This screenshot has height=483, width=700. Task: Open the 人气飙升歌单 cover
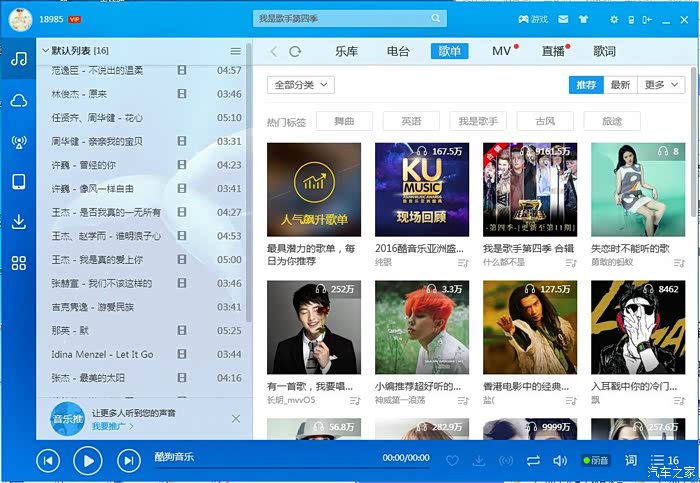coord(314,189)
